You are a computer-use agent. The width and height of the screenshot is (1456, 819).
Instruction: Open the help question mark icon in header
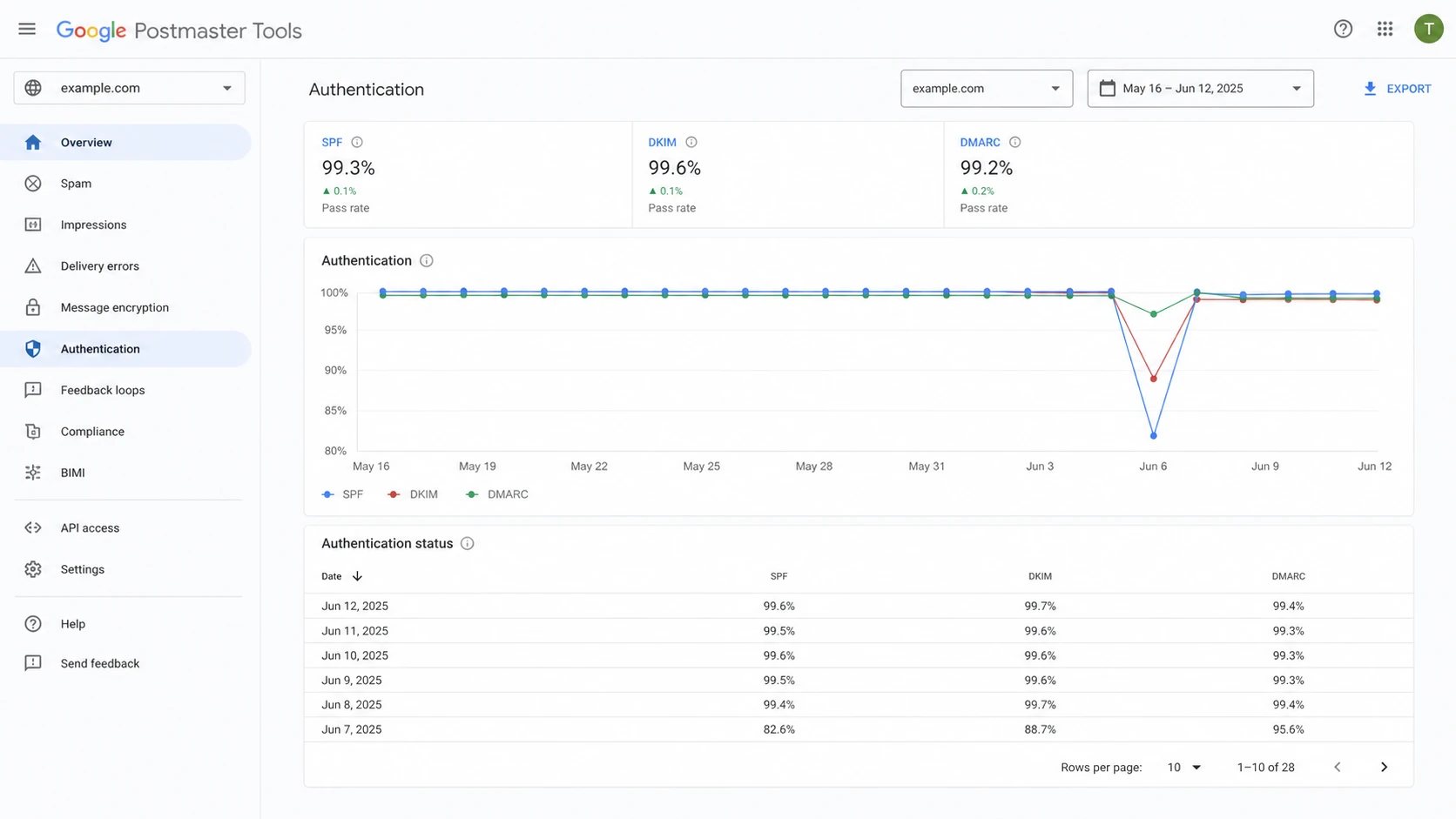[x=1343, y=29]
